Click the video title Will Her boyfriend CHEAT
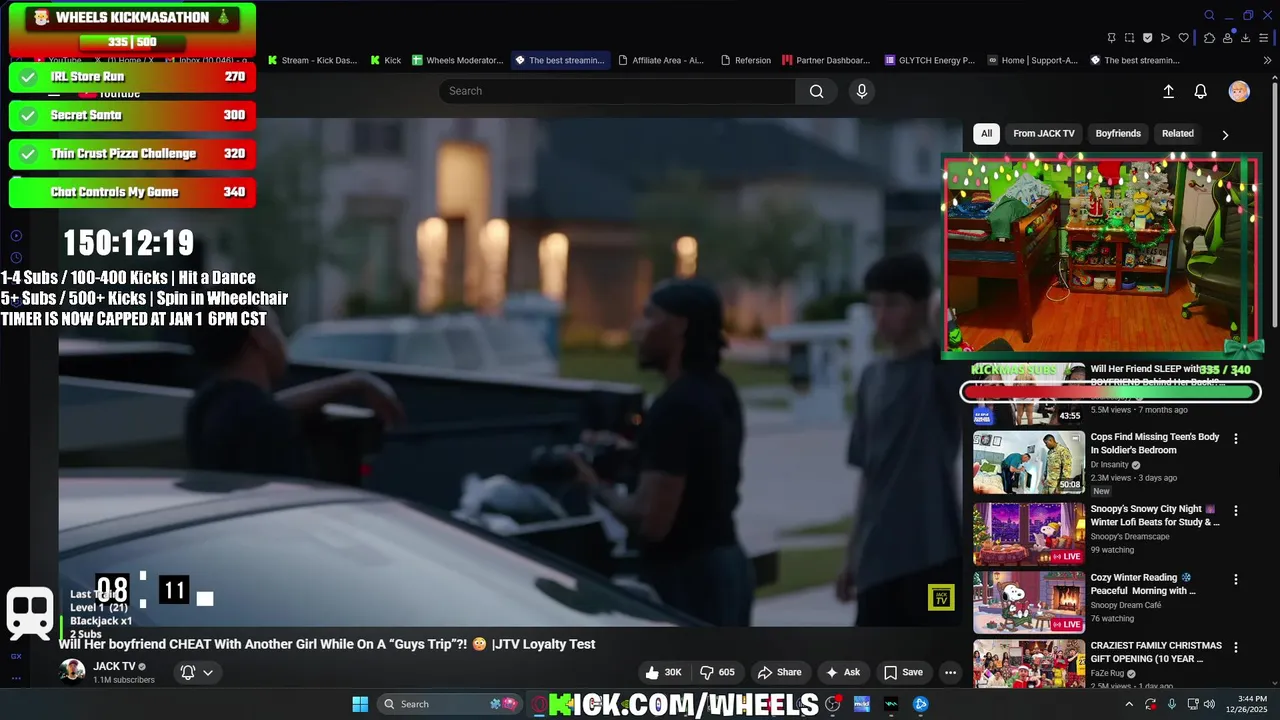The image size is (1280, 720). [x=327, y=644]
